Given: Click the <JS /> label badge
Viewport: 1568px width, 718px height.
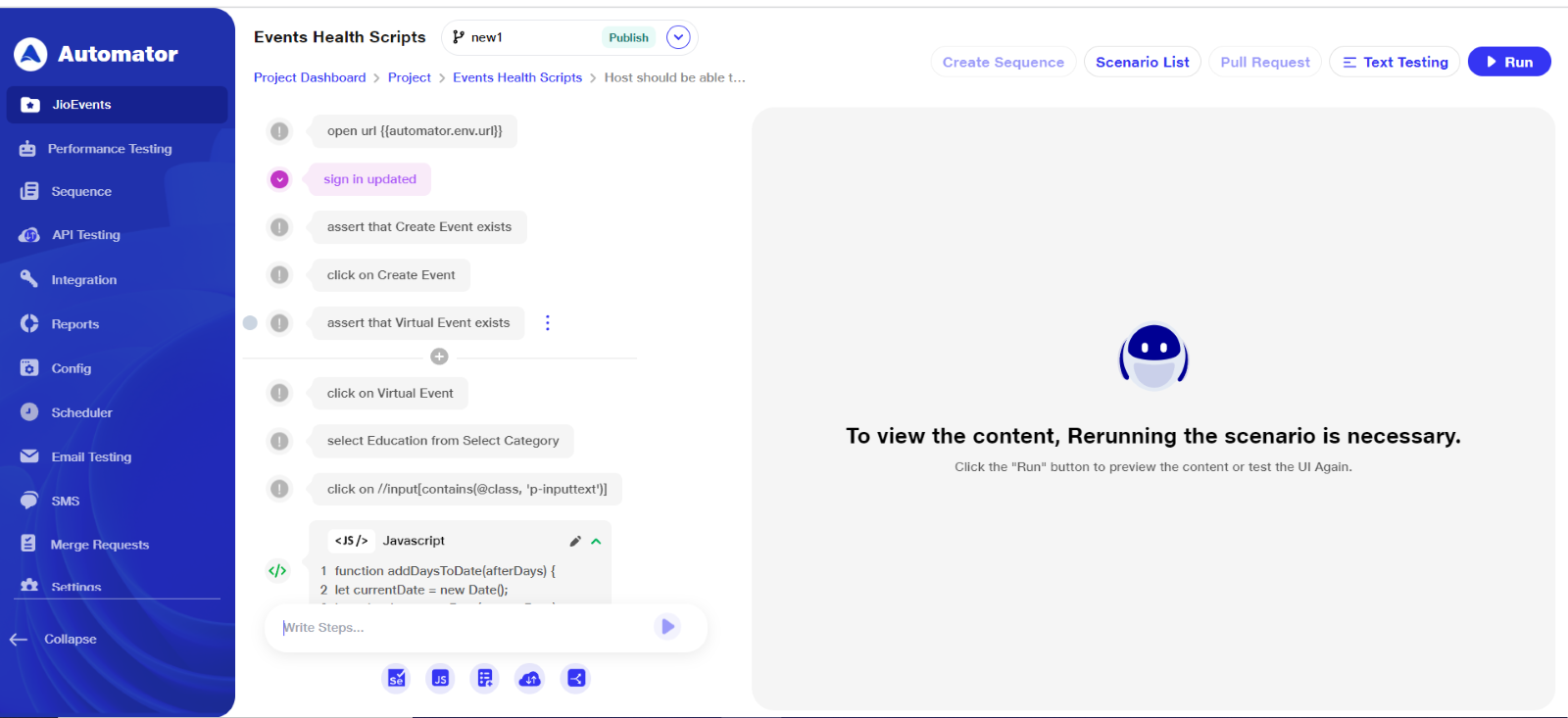Looking at the screenshot, I should [x=351, y=541].
